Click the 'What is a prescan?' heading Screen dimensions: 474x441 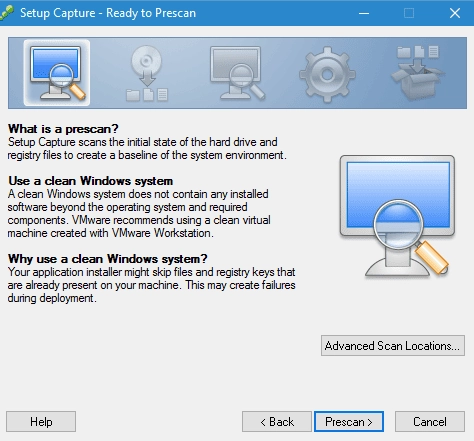pyautogui.click(x=63, y=129)
